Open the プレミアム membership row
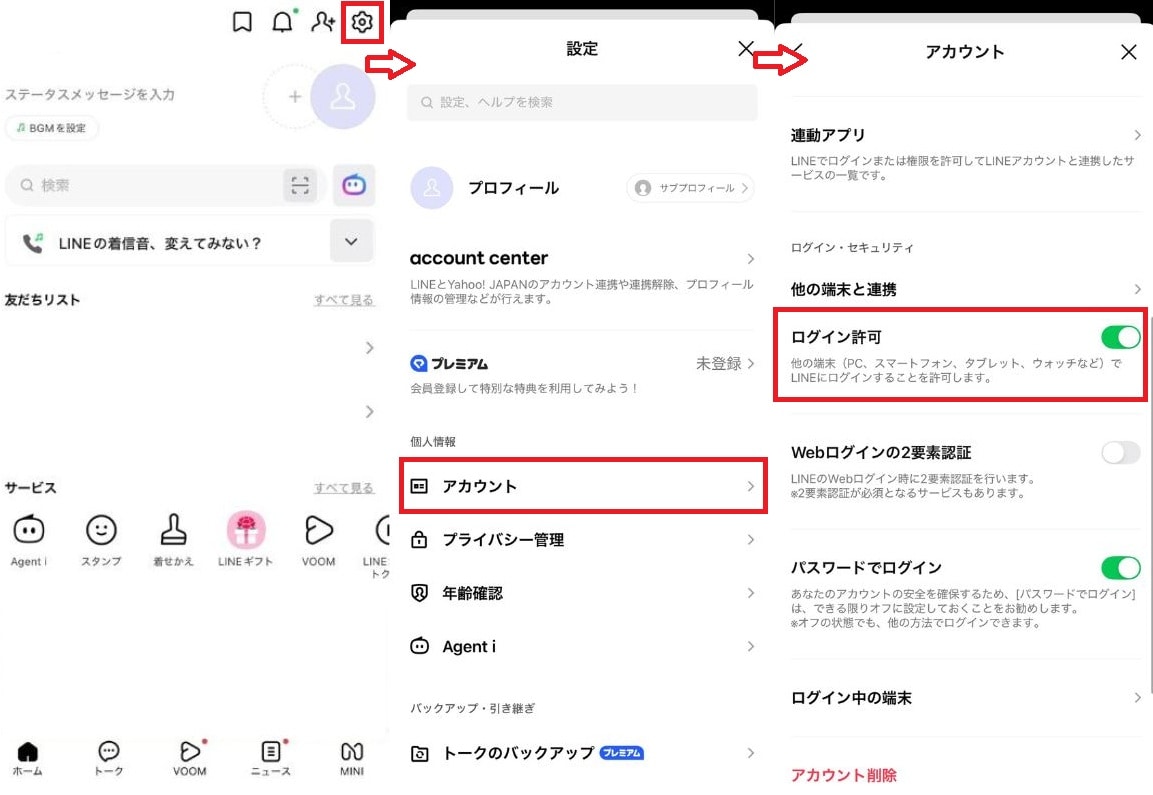 coord(582,374)
